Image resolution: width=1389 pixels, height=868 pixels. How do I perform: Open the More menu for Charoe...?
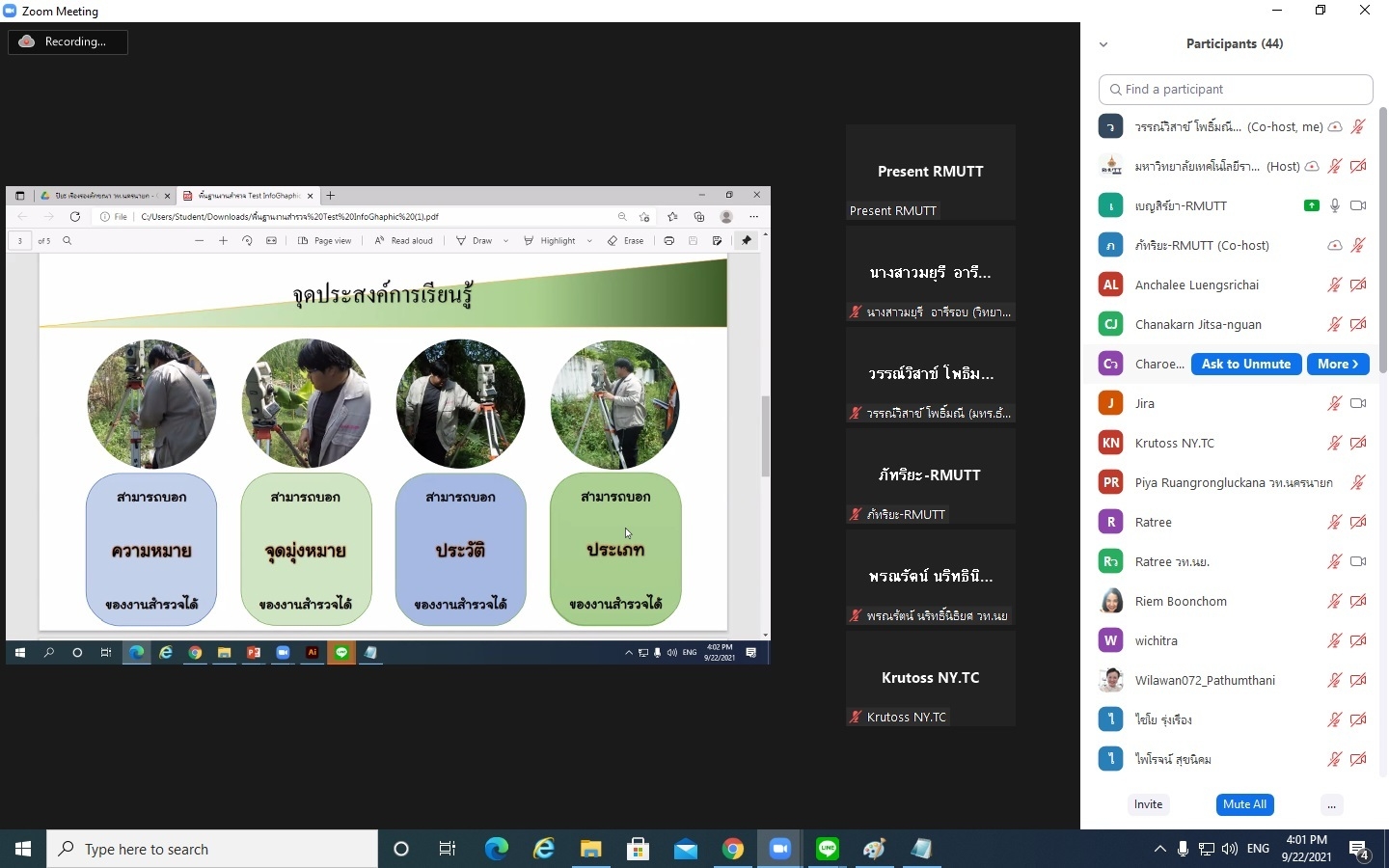(x=1338, y=364)
